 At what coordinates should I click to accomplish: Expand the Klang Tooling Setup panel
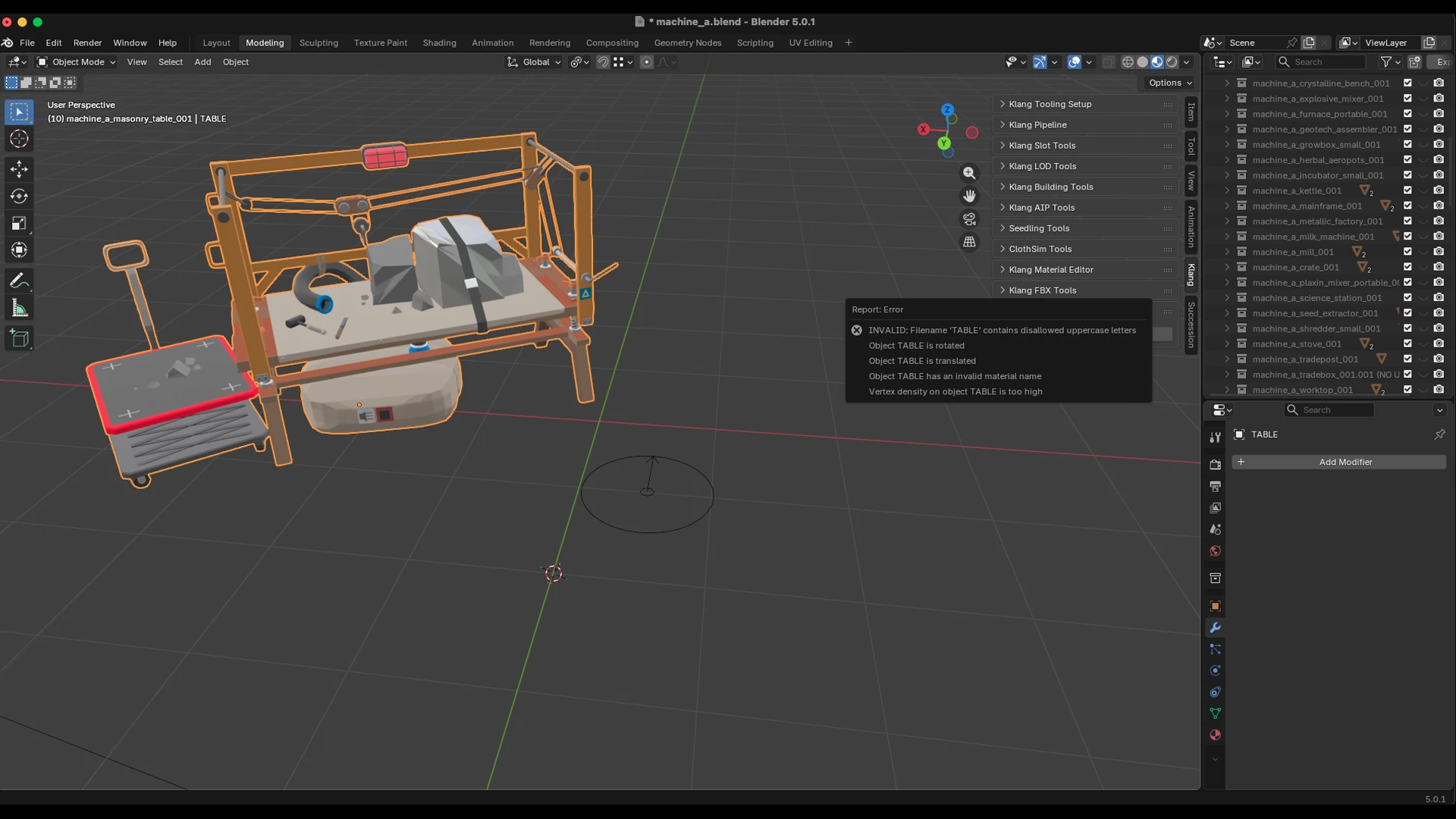tap(1085, 104)
